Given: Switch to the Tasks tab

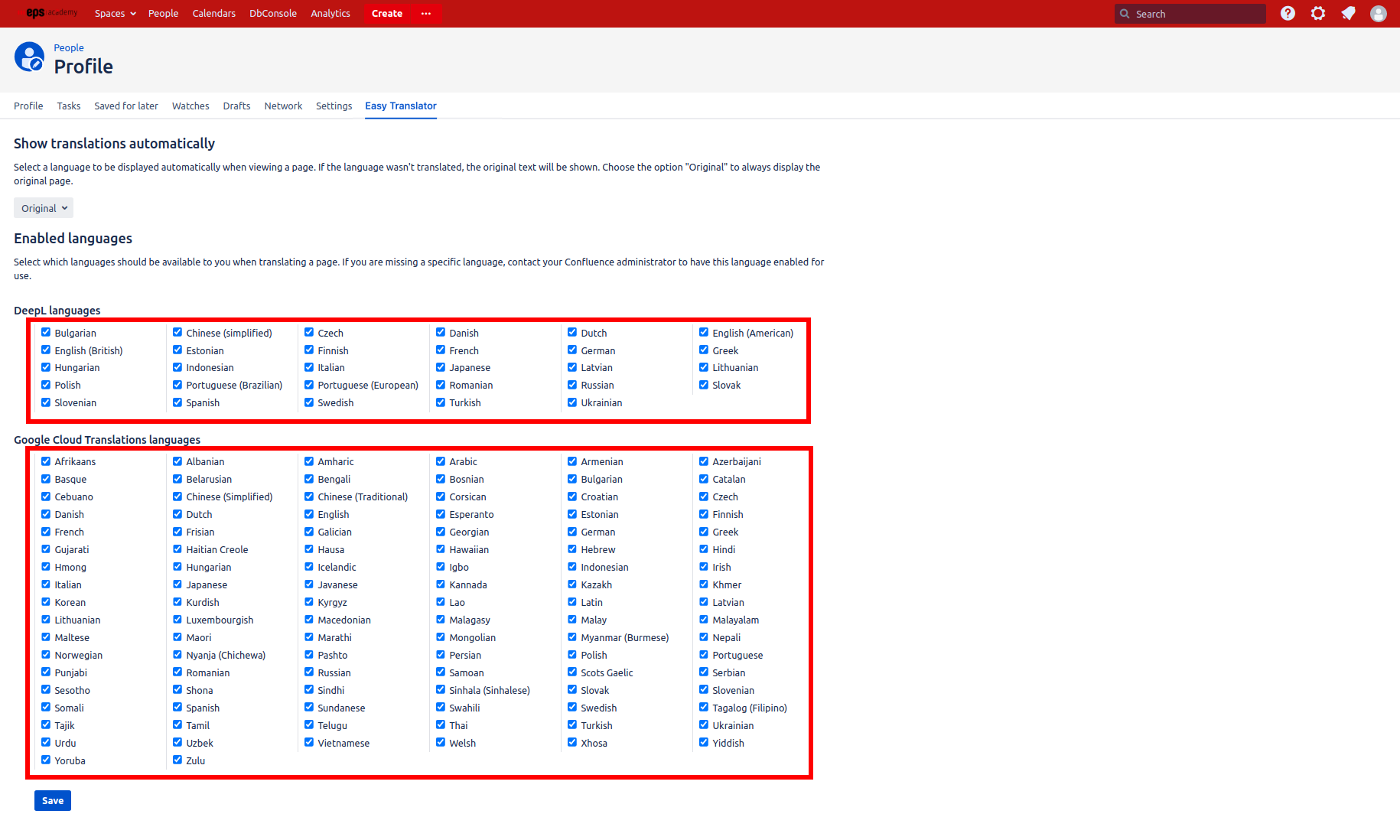Looking at the screenshot, I should pyautogui.click(x=68, y=106).
